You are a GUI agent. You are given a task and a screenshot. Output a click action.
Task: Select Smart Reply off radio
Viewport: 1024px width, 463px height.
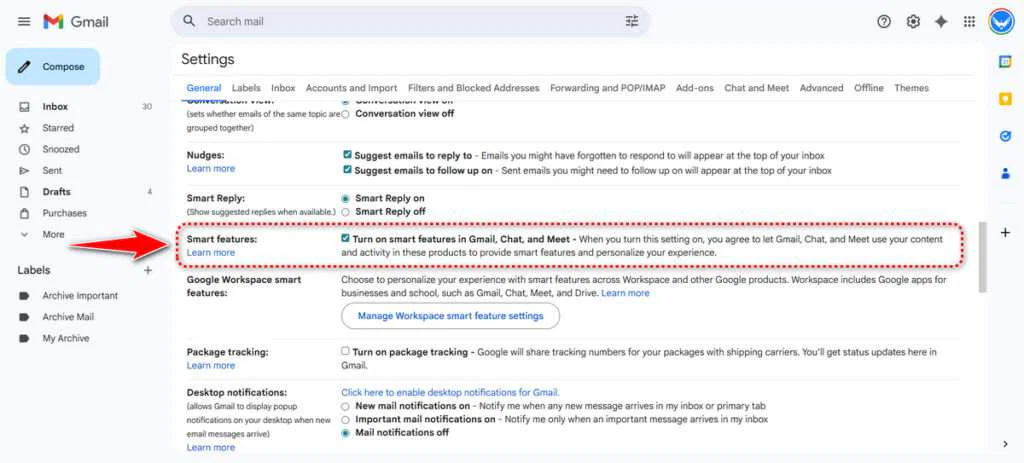pyautogui.click(x=345, y=212)
